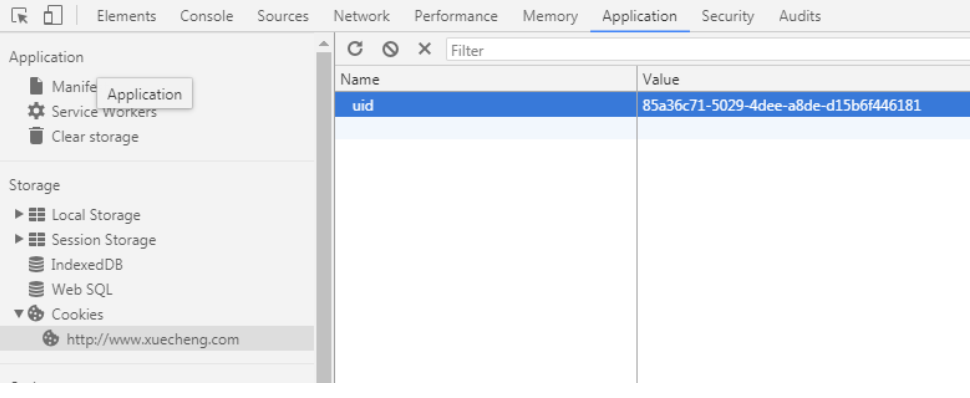This screenshot has height=398, width=970.
Task: Sort by the Value column header
Action: click(x=804, y=79)
